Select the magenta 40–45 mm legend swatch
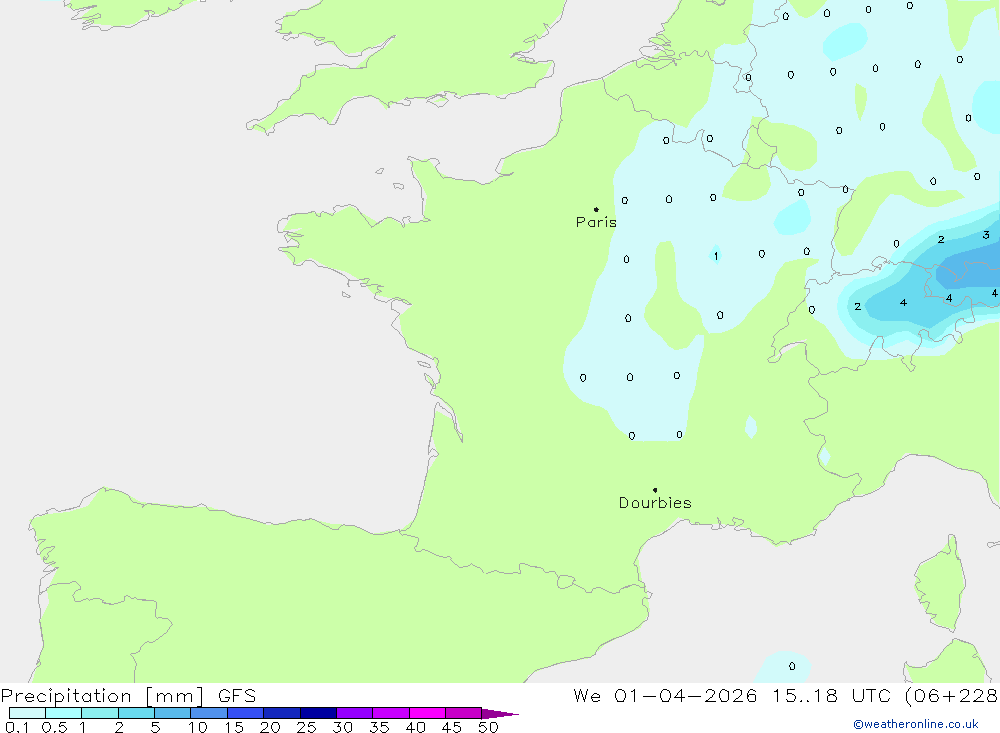 click(x=427, y=713)
